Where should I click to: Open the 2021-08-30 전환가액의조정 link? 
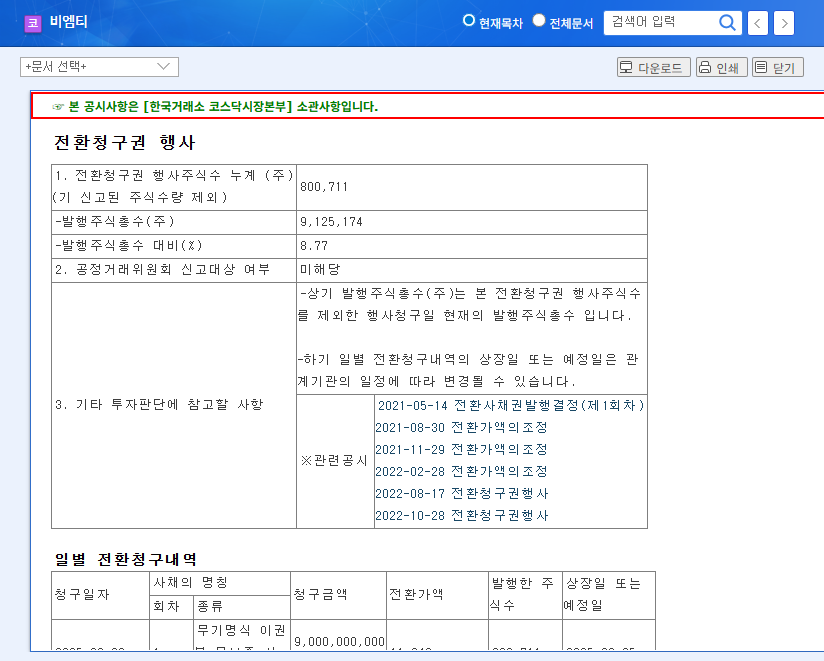point(460,428)
